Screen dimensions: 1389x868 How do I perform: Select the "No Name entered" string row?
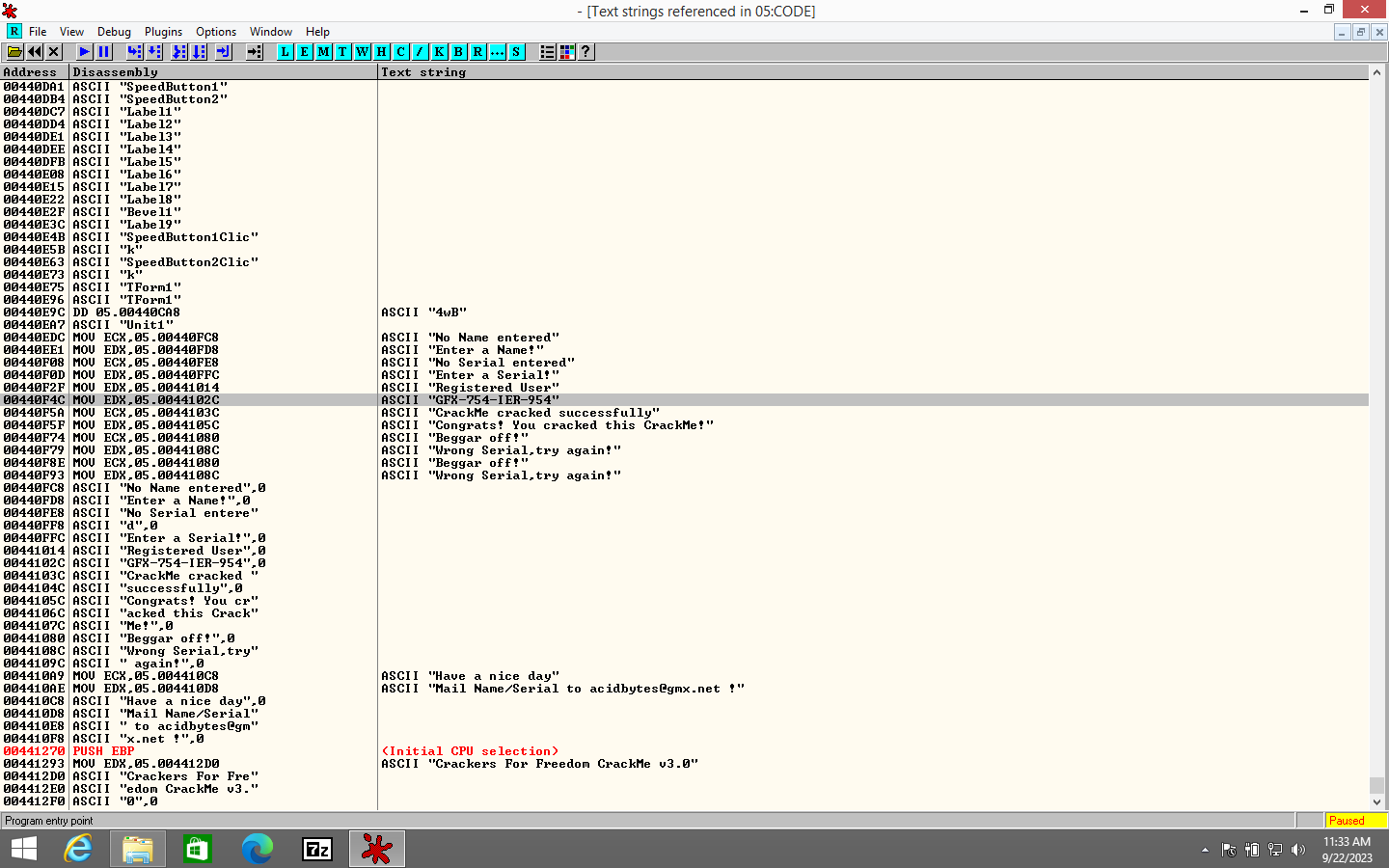(x=684, y=338)
